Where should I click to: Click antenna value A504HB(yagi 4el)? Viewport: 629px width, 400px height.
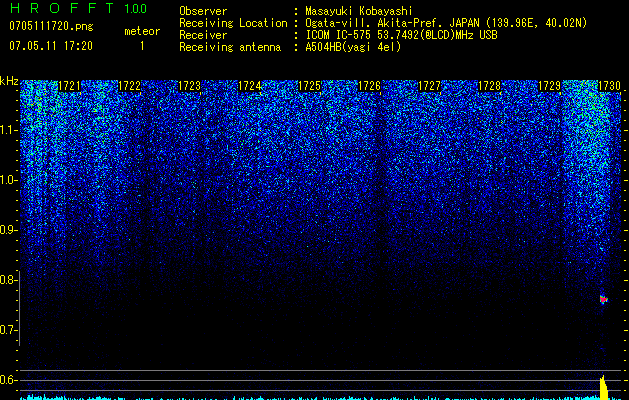coord(353,47)
